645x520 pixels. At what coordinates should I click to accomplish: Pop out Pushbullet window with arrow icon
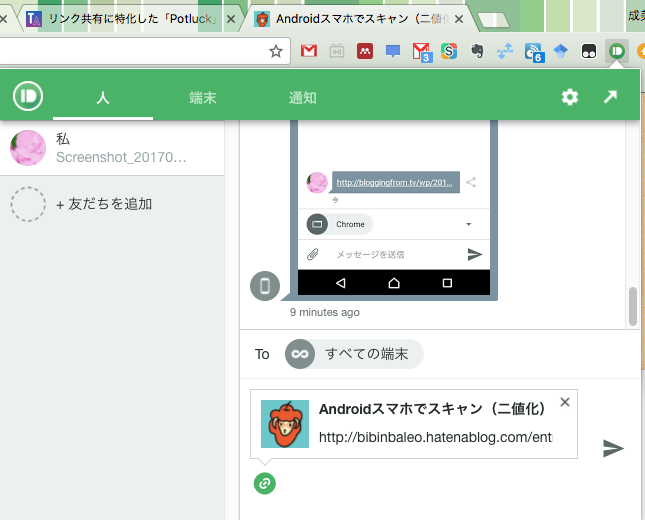pos(610,97)
